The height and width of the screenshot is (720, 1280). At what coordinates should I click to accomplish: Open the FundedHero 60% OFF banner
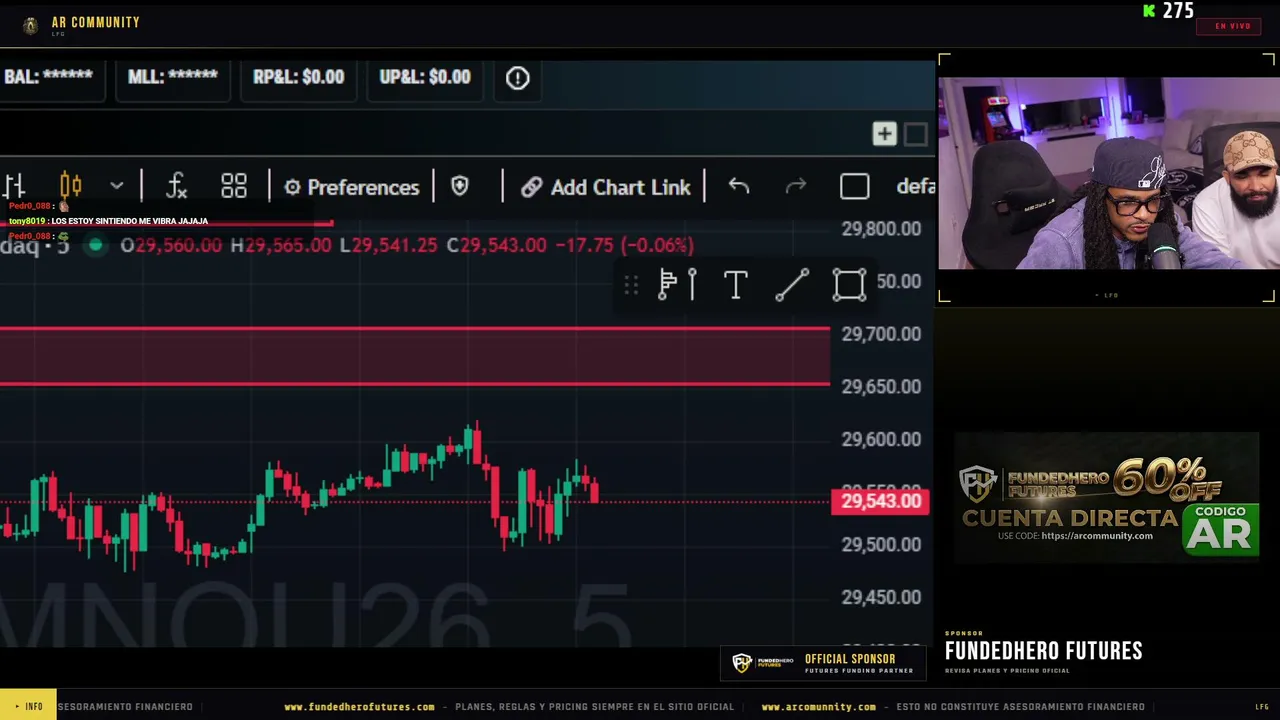click(1106, 497)
